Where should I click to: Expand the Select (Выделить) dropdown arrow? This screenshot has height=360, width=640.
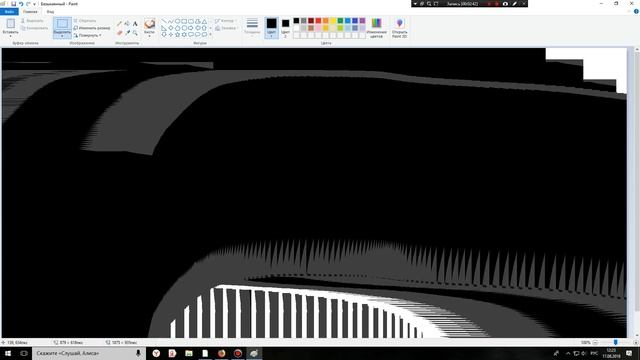[x=62, y=35]
